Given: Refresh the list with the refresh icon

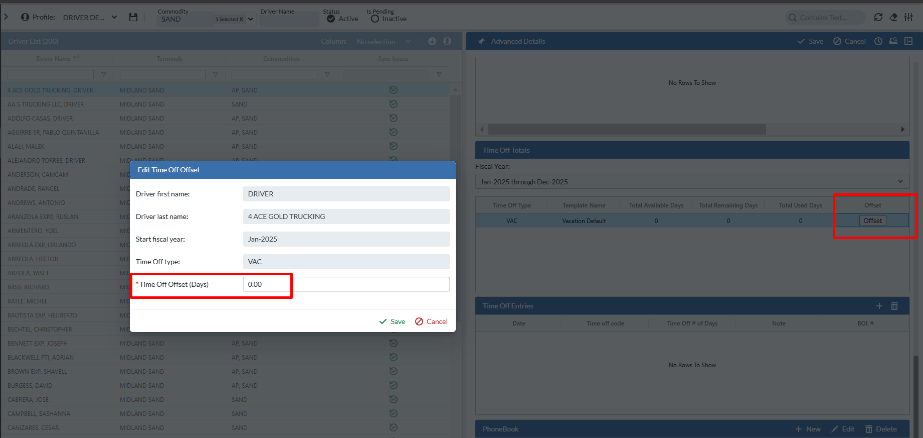Looking at the screenshot, I should tap(878, 18).
